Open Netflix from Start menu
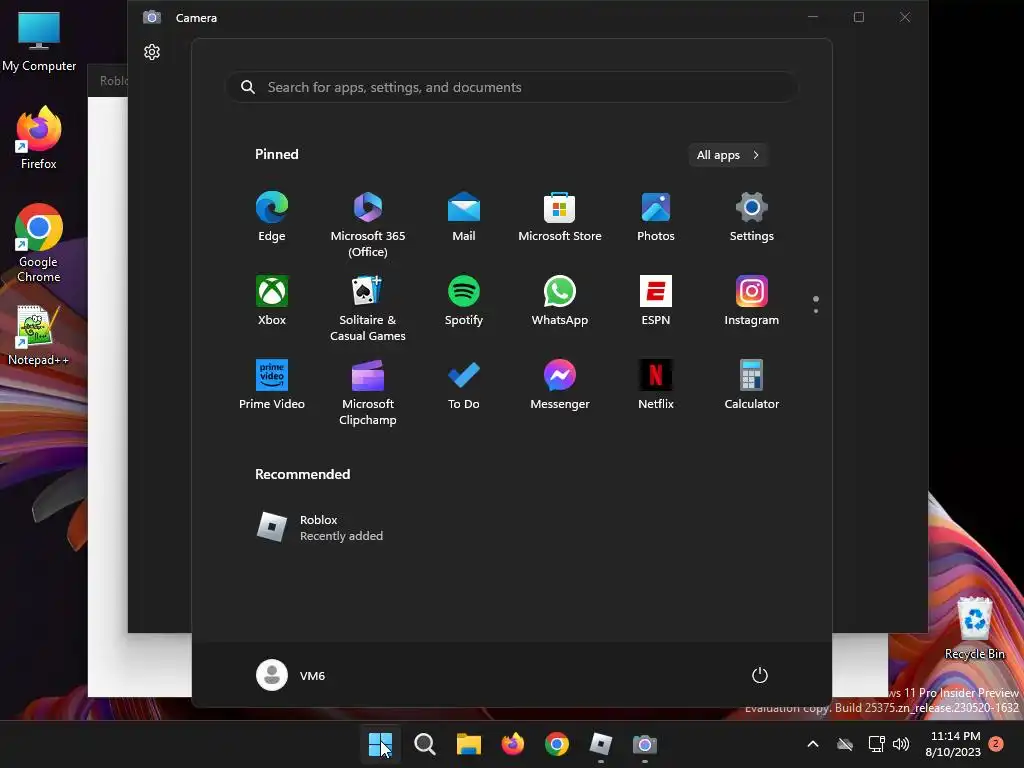 (656, 385)
